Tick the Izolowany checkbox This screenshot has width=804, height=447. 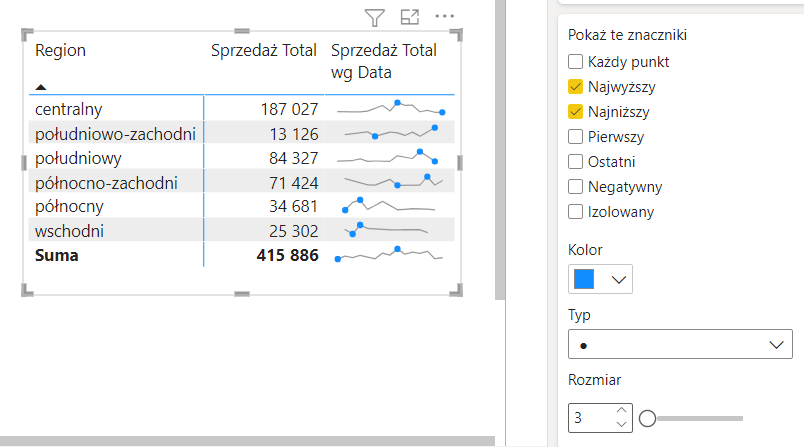click(x=576, y=212)
